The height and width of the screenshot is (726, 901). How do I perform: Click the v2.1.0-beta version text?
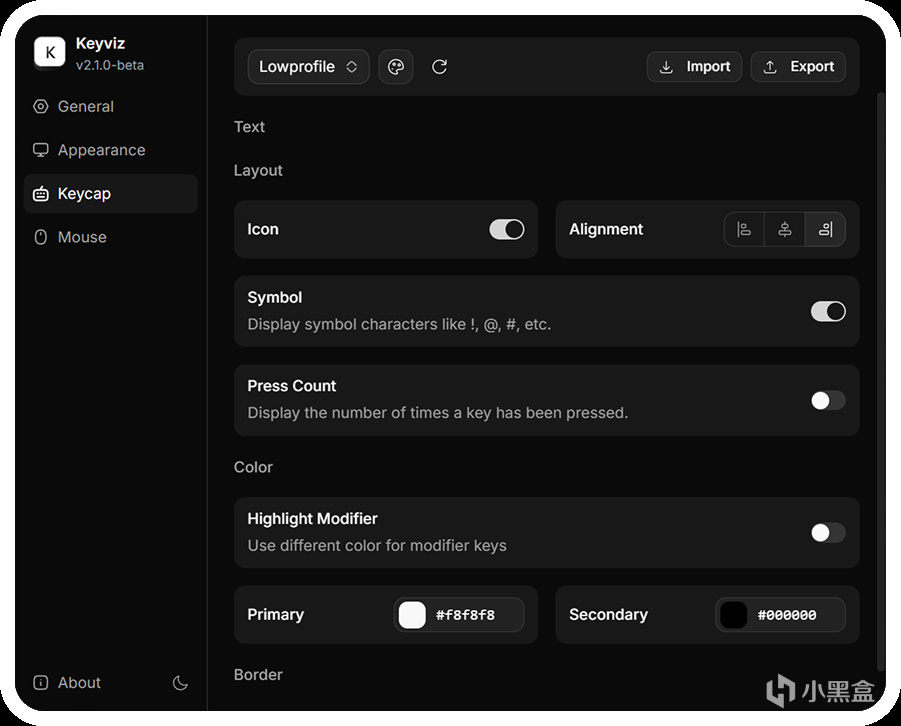[x=110, y=65]
